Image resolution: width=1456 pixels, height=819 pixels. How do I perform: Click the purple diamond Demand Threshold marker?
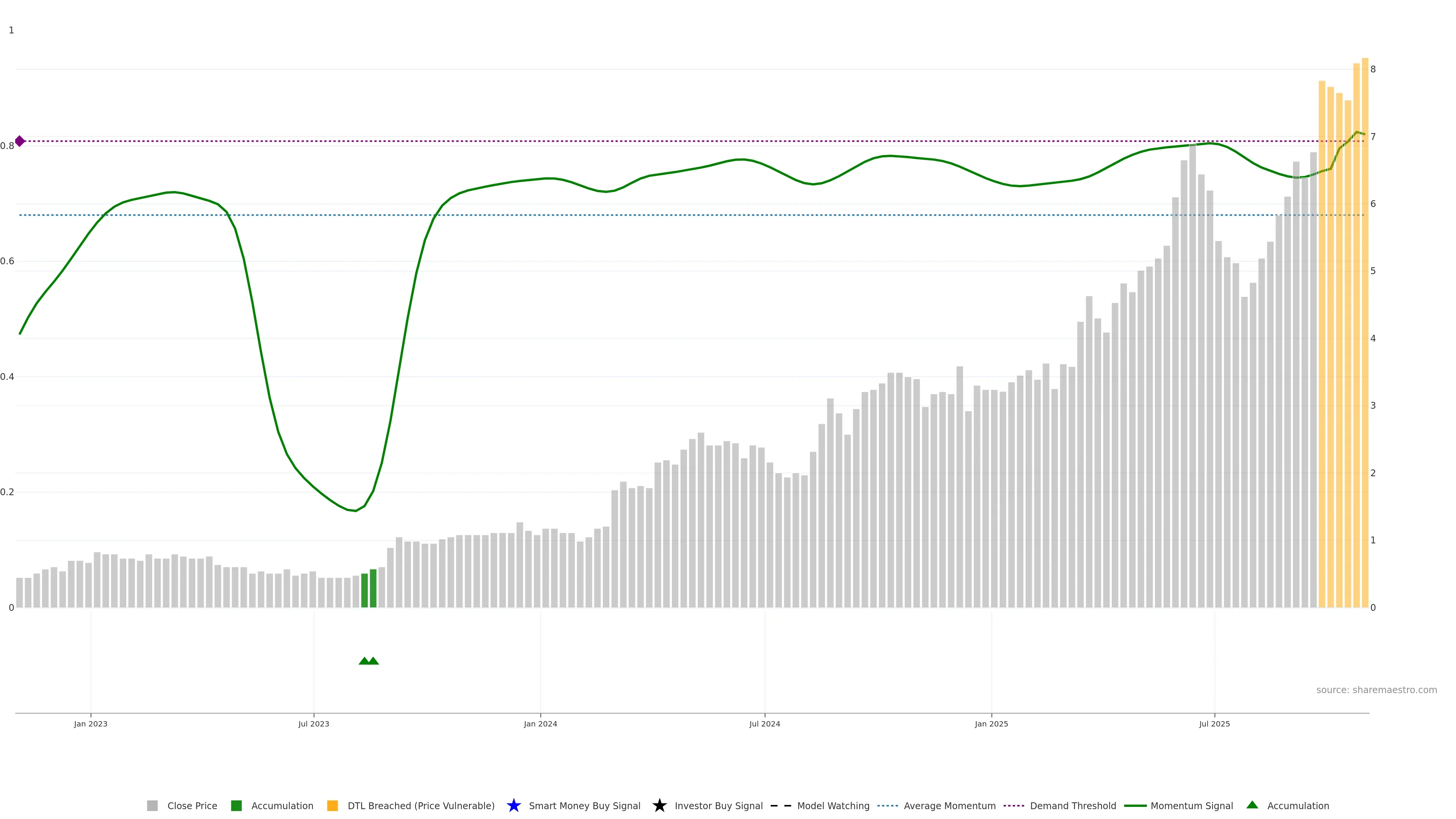pos(20,141)
